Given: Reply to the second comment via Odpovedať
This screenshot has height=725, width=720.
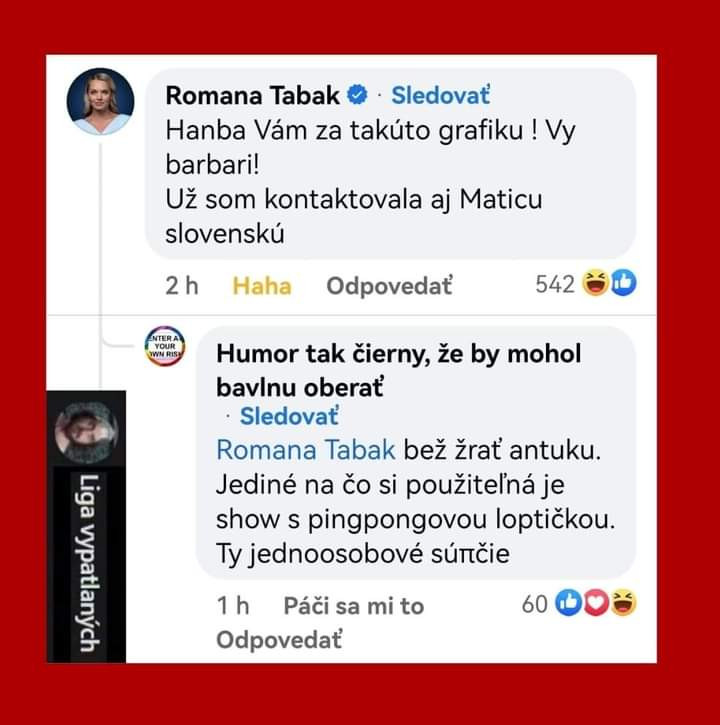Looking at the screenshot, I should (x=279, y=640).
